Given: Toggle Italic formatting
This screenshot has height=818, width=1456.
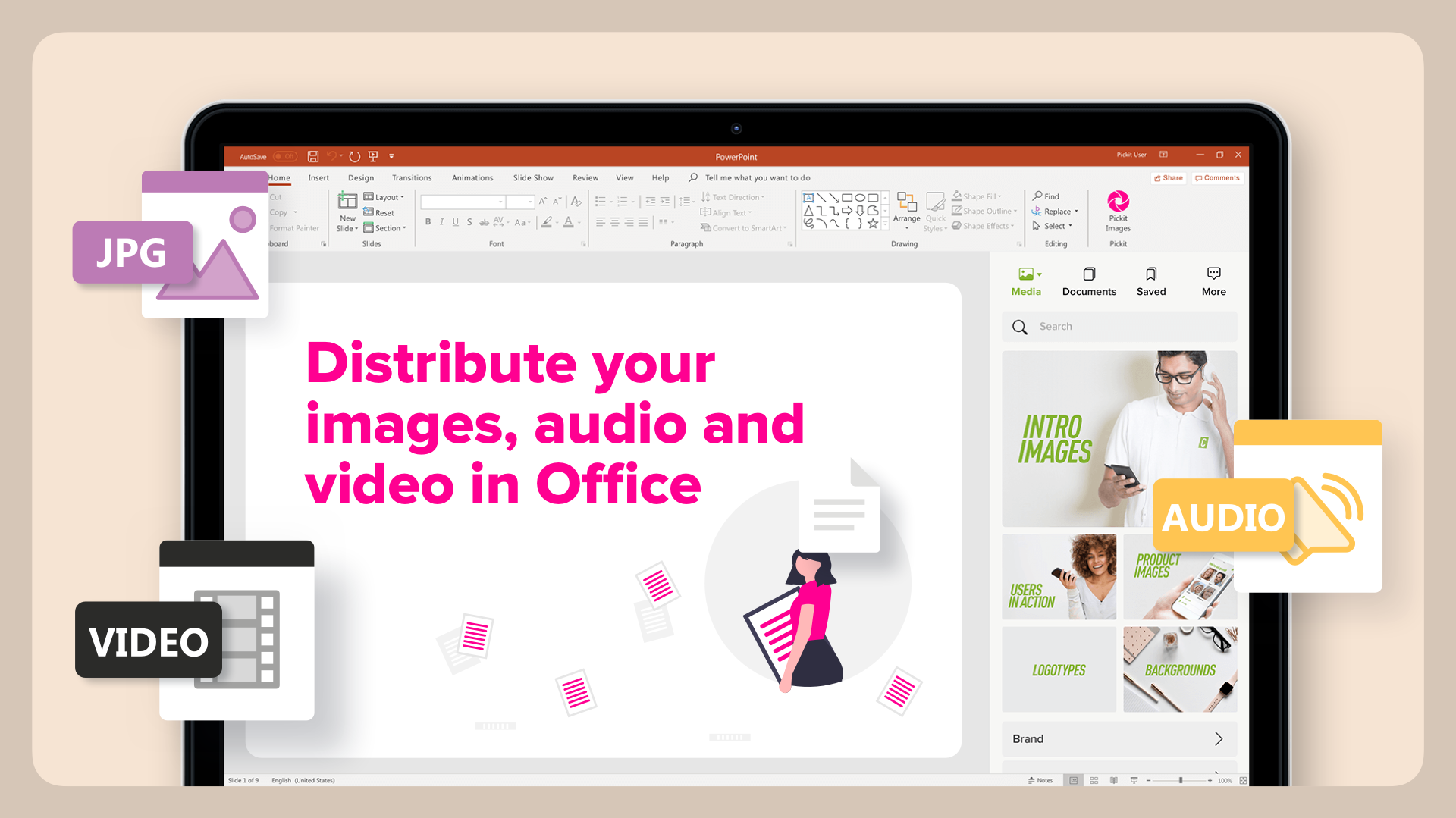Looking at the screenshot, I should tap(441, 222).
